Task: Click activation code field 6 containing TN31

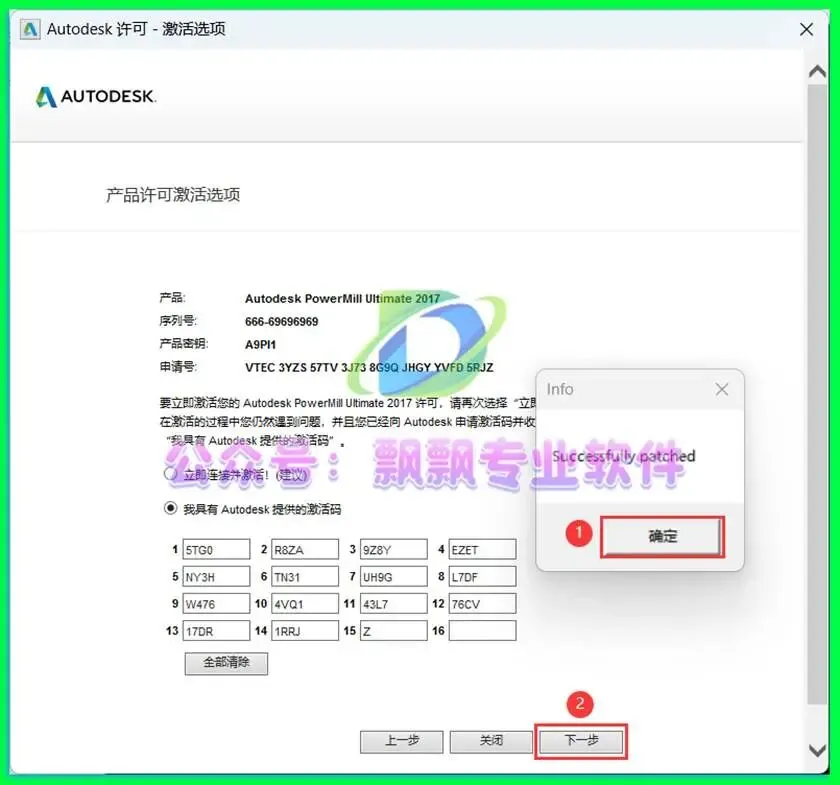Action: pyautogui.click(x=305, y=577)
